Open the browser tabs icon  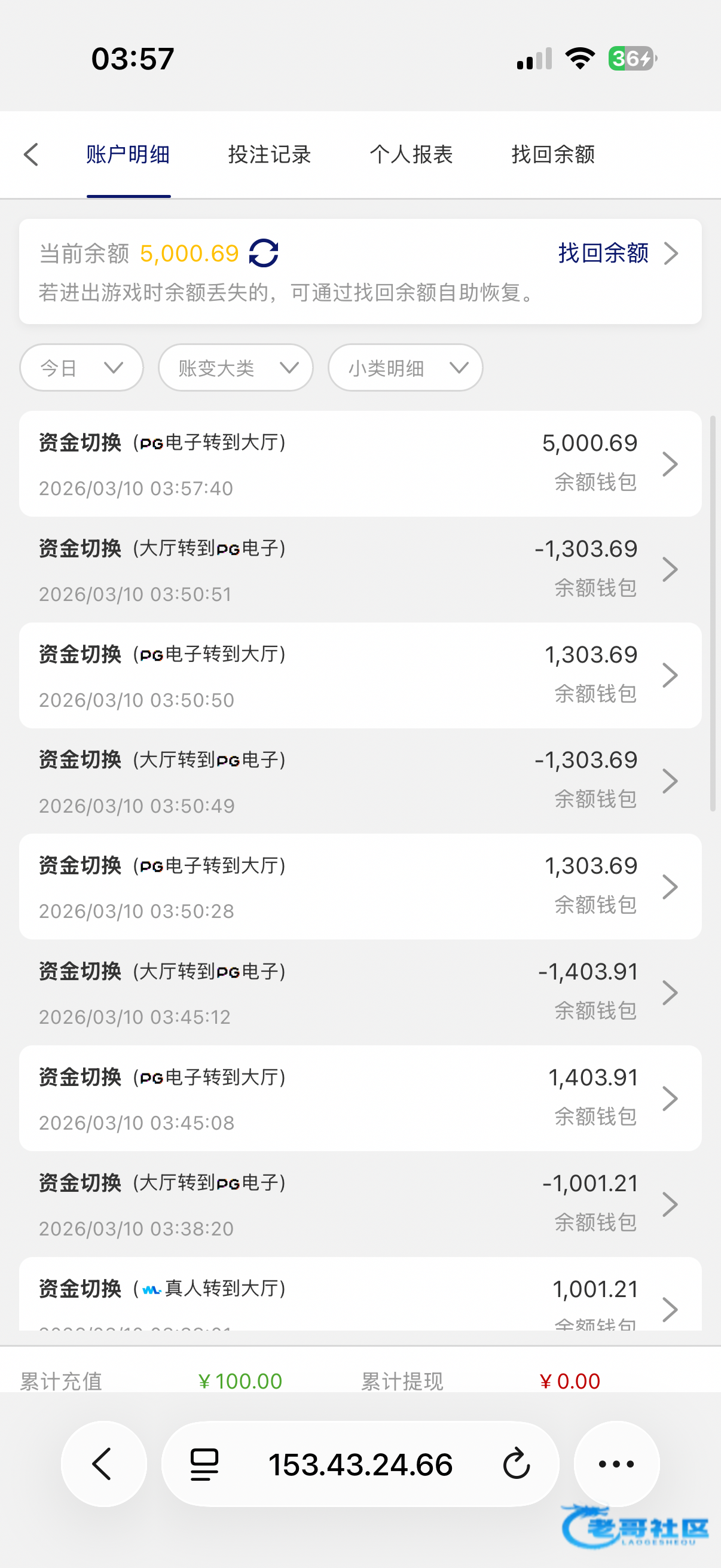click(204, 1464)
